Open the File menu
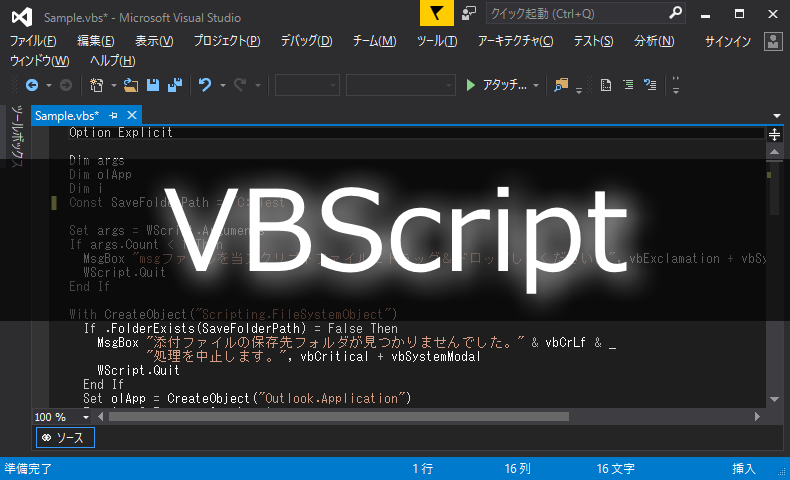The width and height of the screenshot is (790, 480). [33, 41]
